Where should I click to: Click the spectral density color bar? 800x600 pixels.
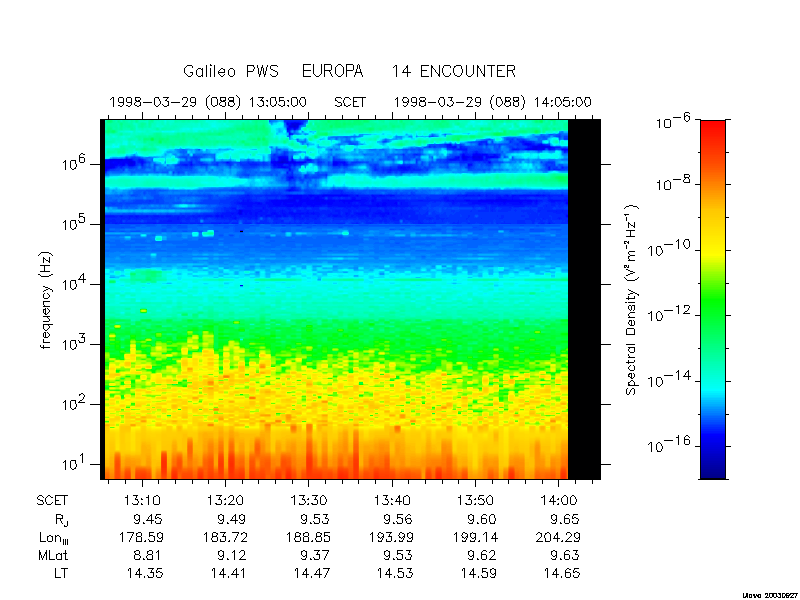click(713, 299)
